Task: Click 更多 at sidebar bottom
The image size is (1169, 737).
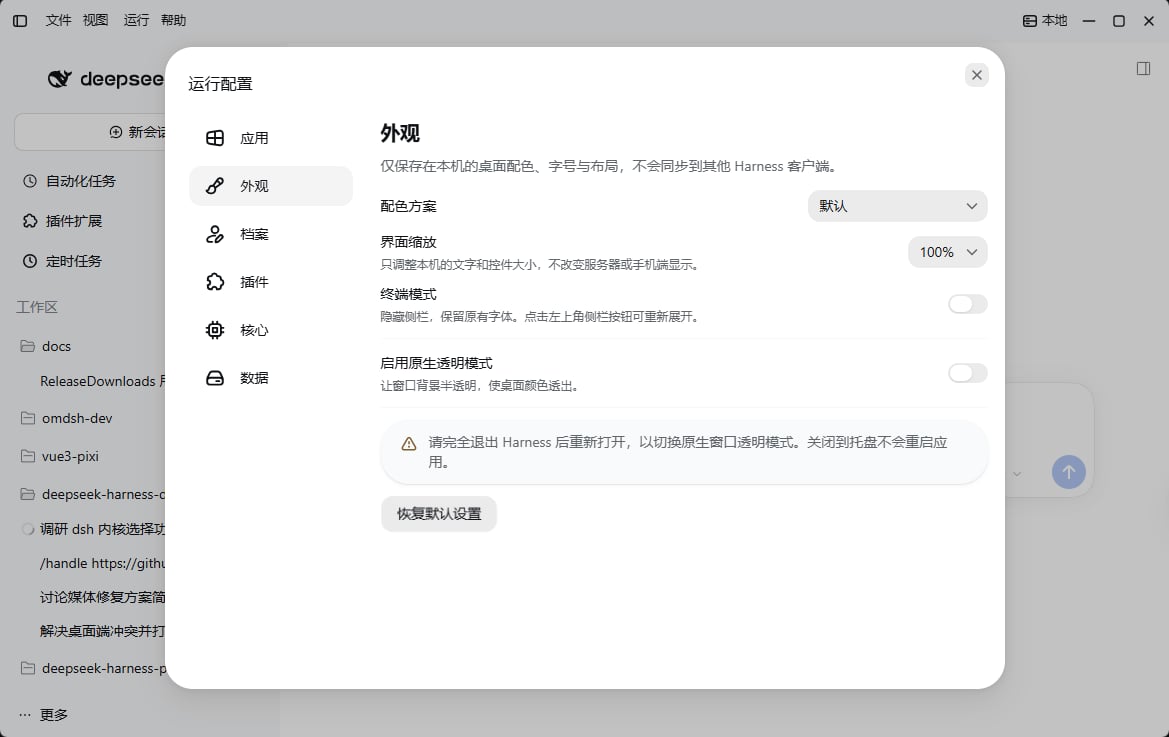Action: tap(44, 715)
